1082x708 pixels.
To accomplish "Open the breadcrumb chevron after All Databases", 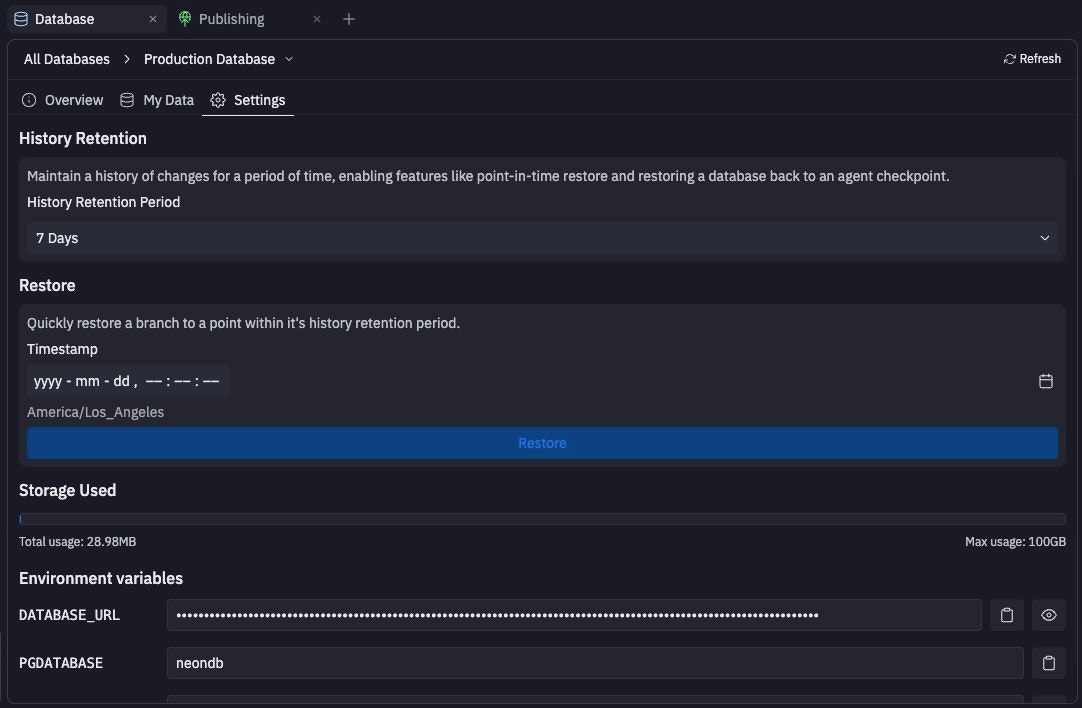I will point(127,59).
